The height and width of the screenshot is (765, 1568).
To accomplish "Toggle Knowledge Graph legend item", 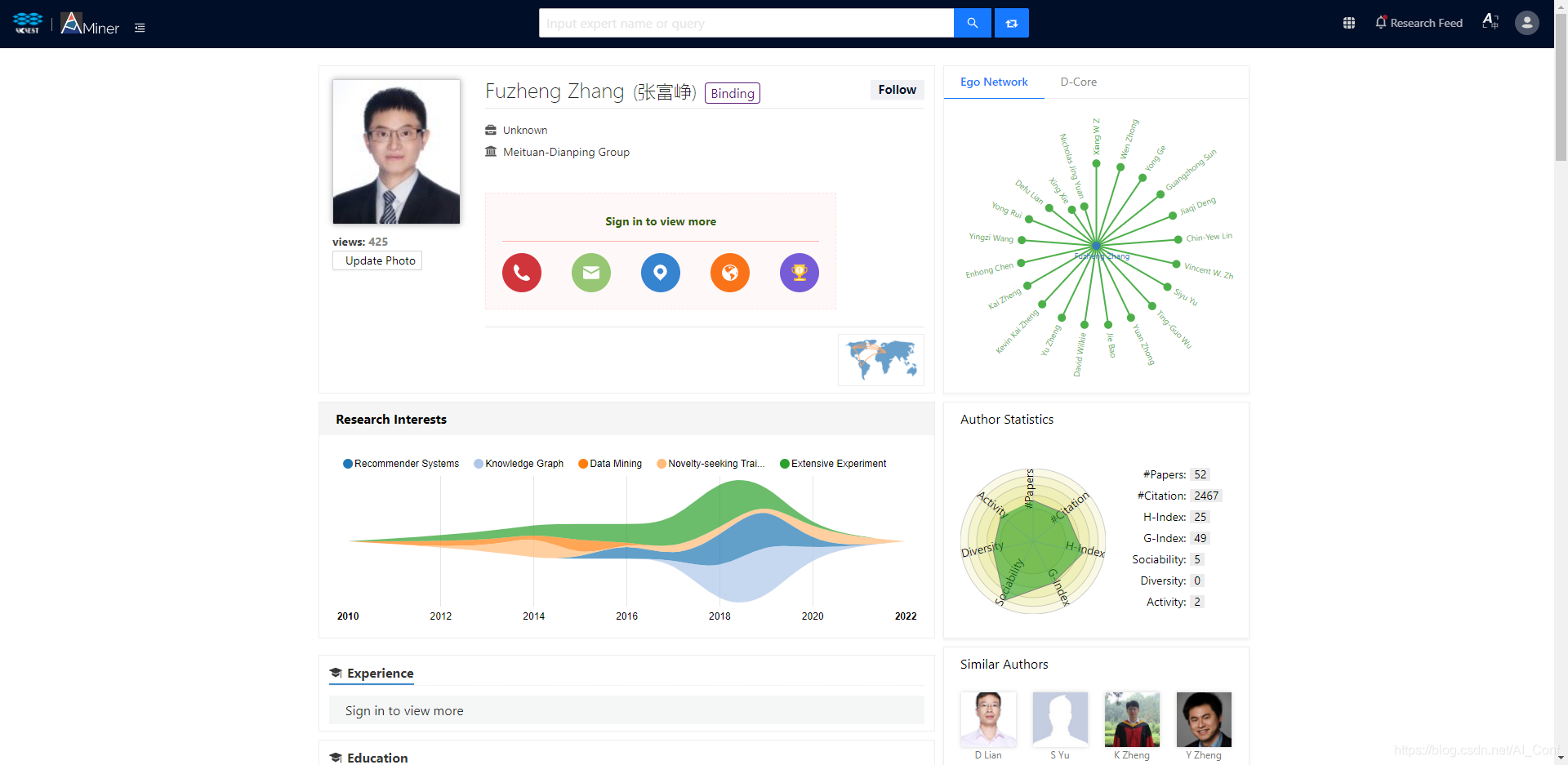I will click(x=519, y=464).
